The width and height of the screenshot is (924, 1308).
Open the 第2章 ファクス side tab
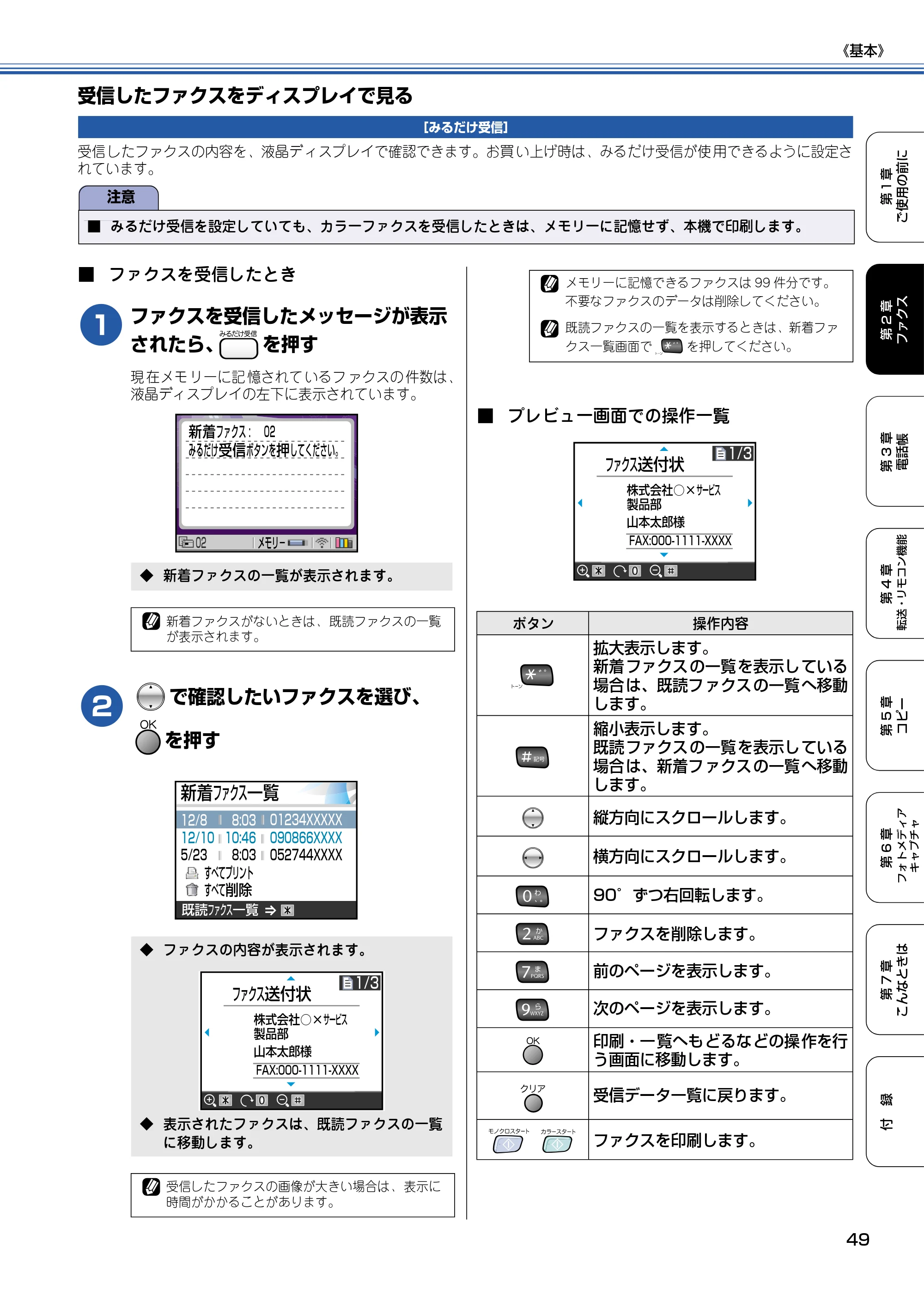tap(894, 319)
